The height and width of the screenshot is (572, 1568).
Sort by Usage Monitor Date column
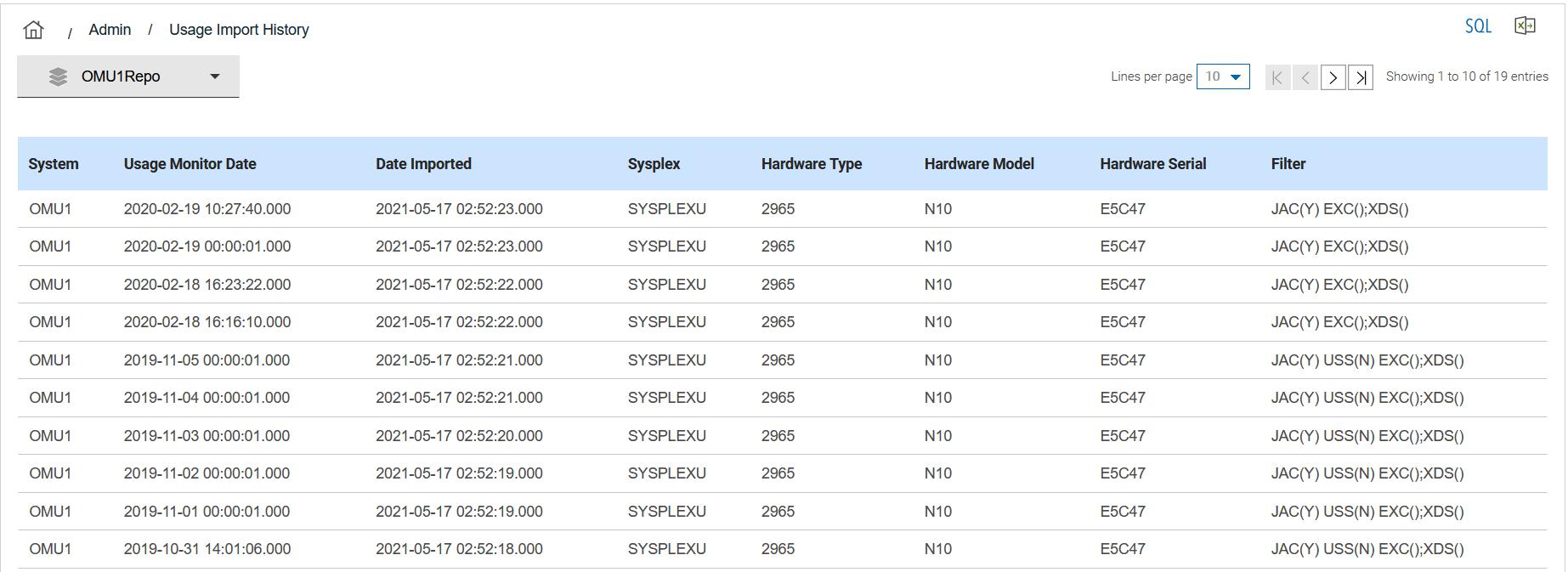[x=190, y=164]
